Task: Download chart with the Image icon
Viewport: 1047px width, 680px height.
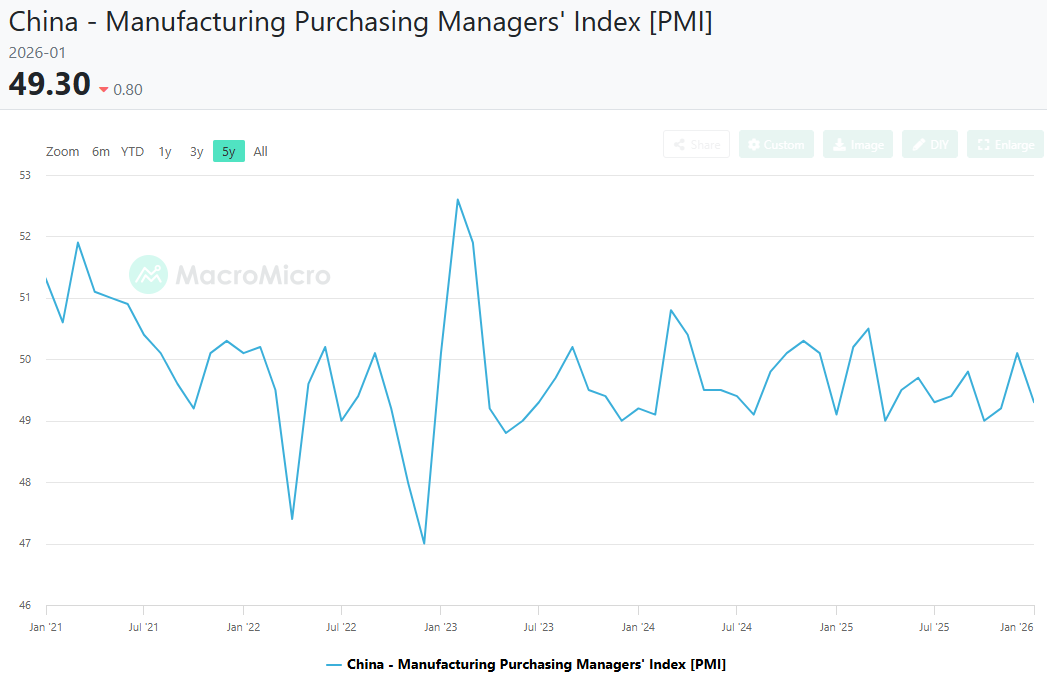Action: 838,145
